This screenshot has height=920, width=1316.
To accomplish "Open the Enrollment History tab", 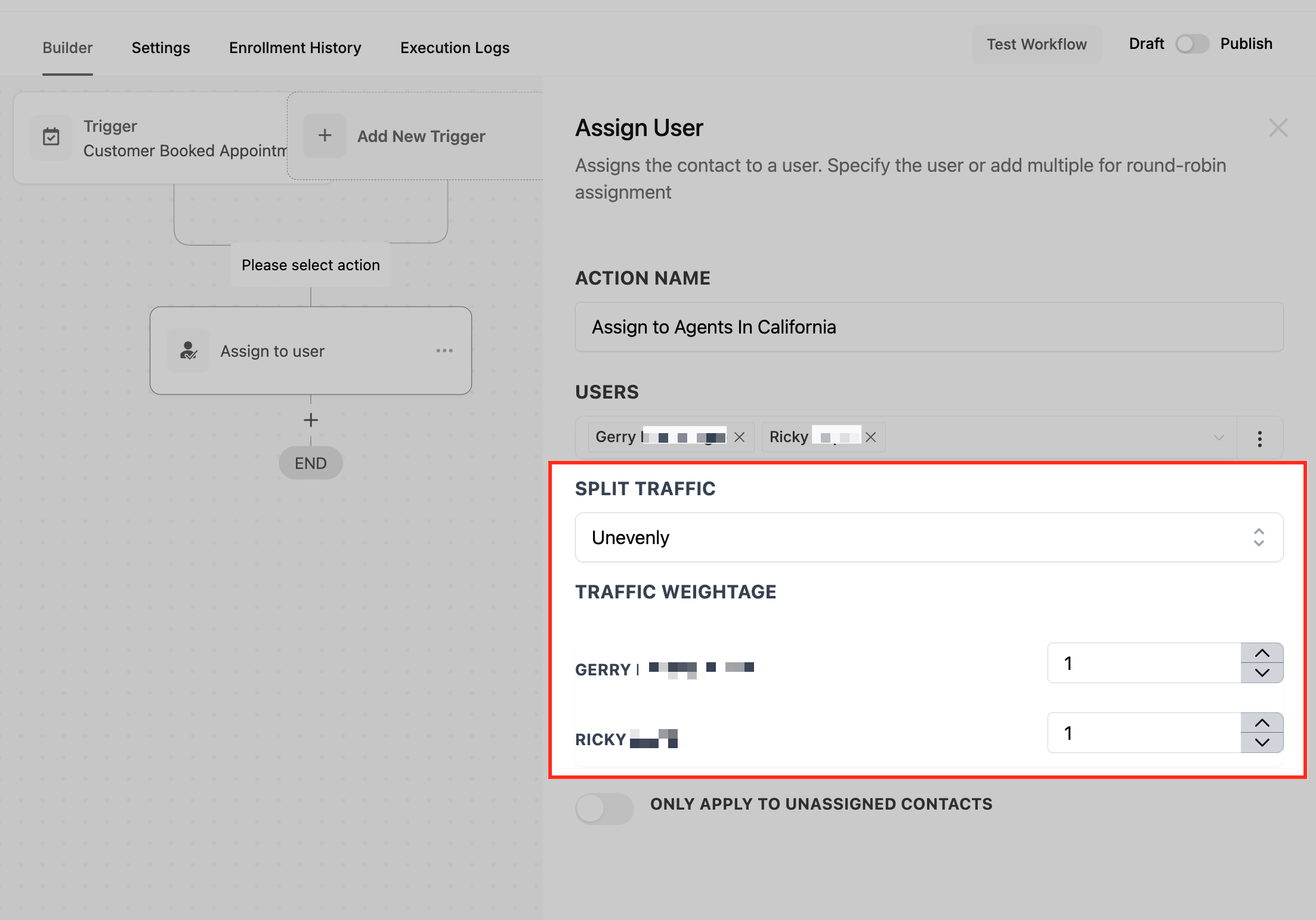I will pos(295,48).
